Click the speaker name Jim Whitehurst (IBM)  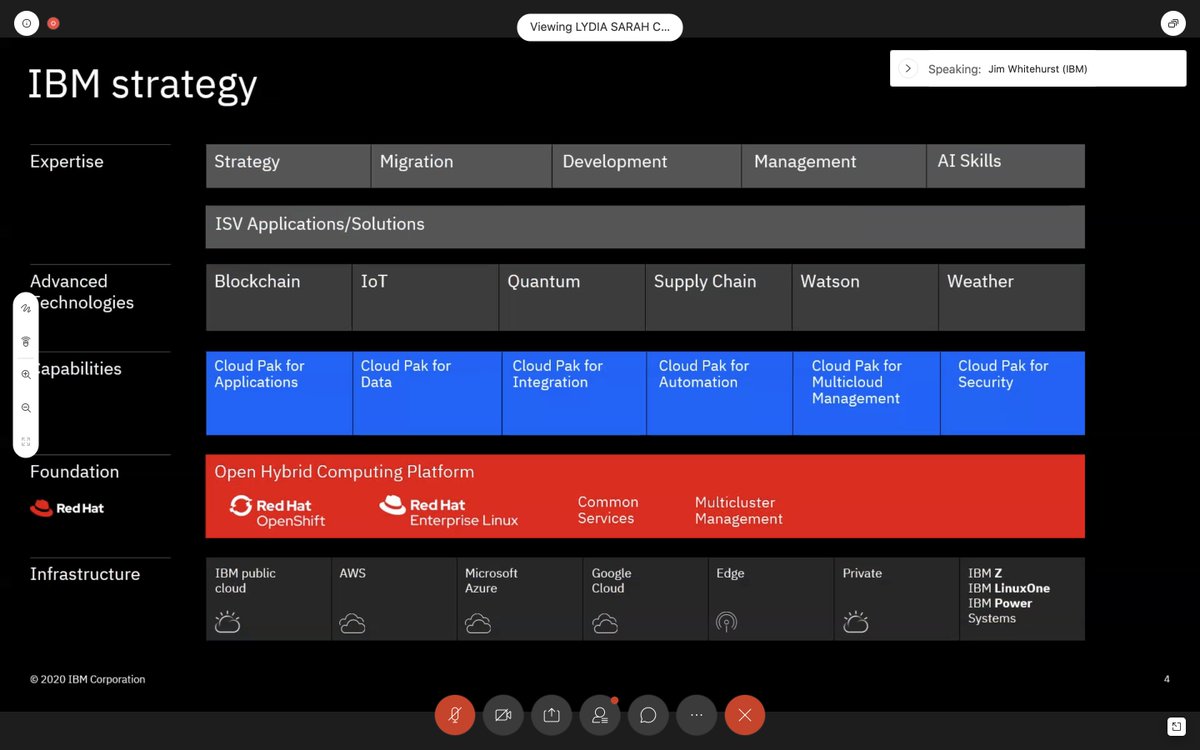coord(1037,69)
